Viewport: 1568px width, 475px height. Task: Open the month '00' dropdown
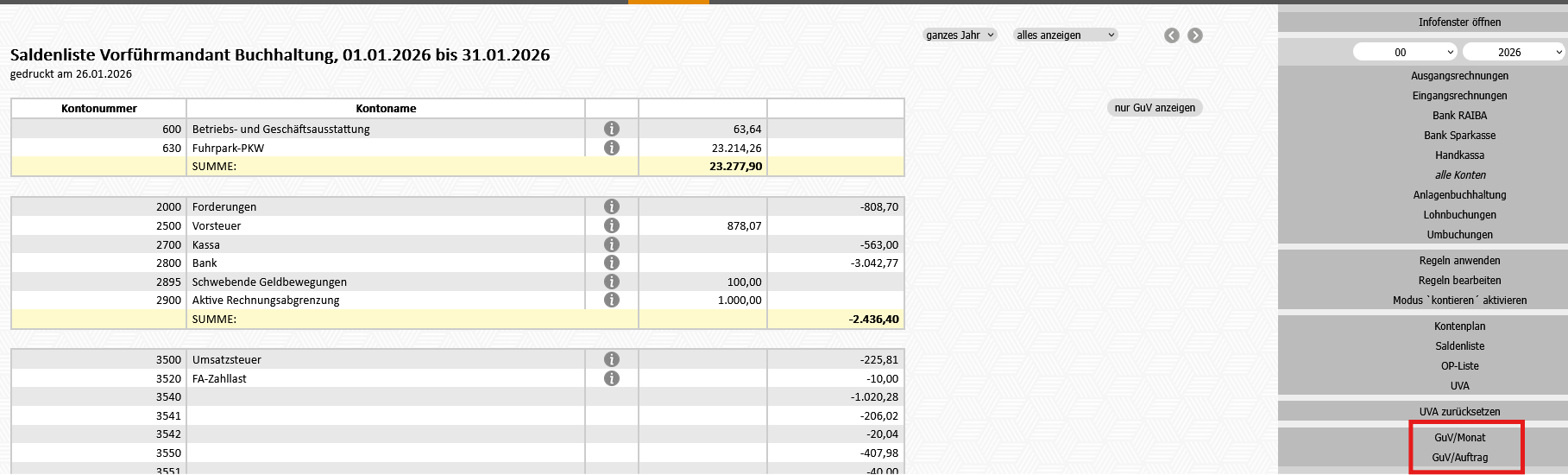coord(1405,53)
